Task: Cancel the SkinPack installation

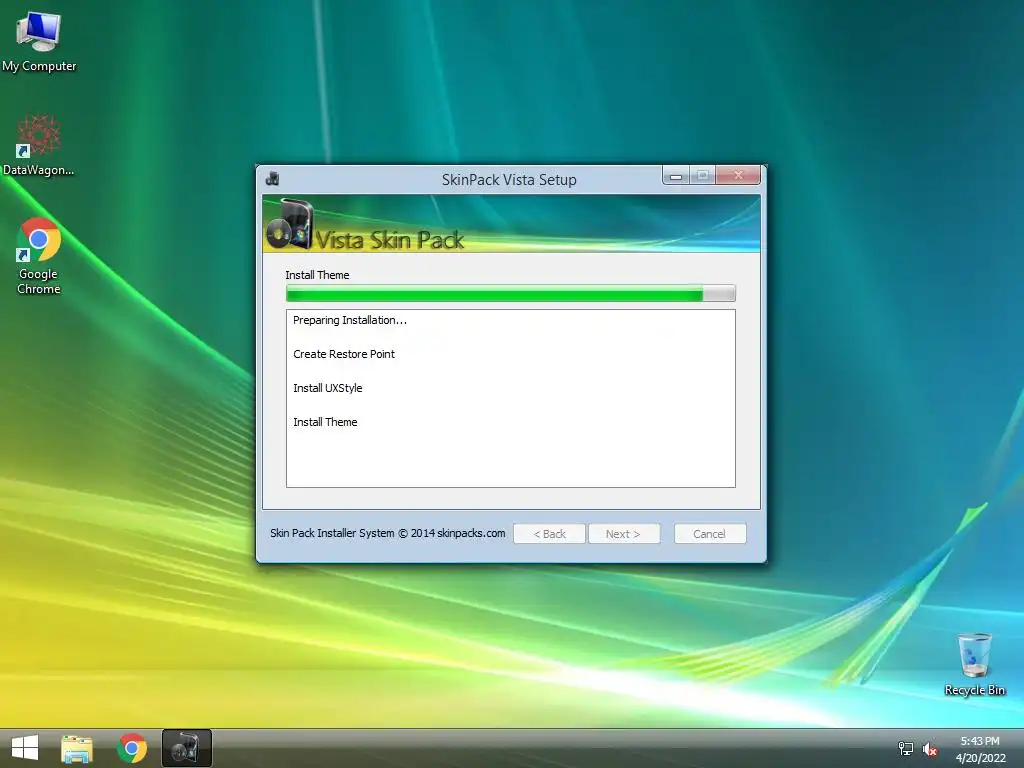Action: [710, 534]
